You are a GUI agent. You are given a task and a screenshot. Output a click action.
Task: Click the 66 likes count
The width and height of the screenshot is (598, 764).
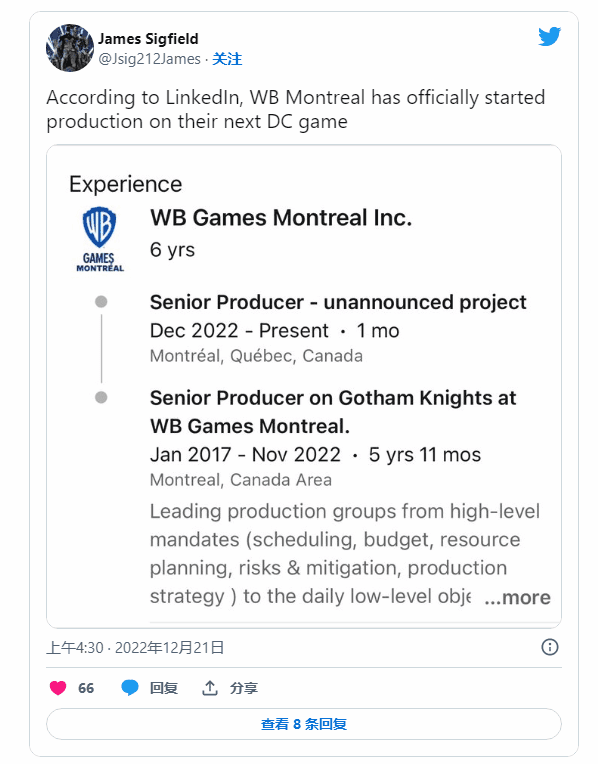[x=86, y=688]
